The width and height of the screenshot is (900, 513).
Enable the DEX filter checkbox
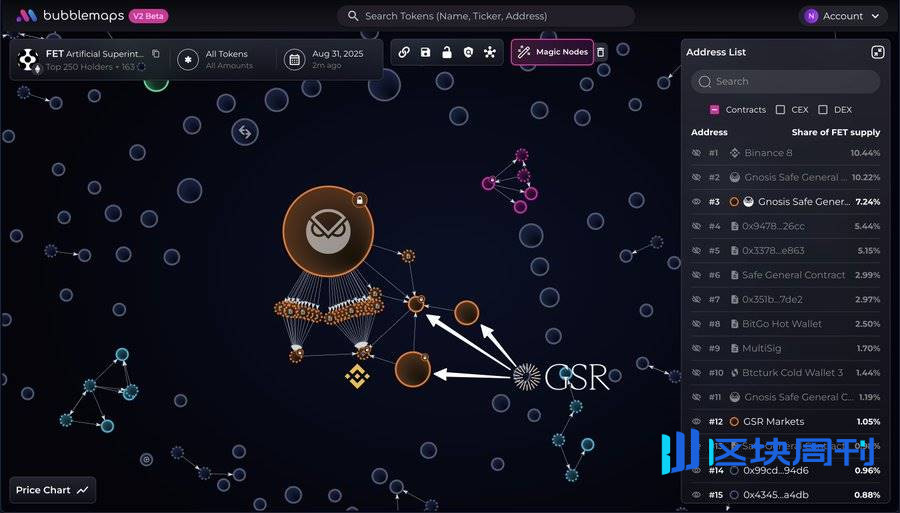[x=823, y=110]
